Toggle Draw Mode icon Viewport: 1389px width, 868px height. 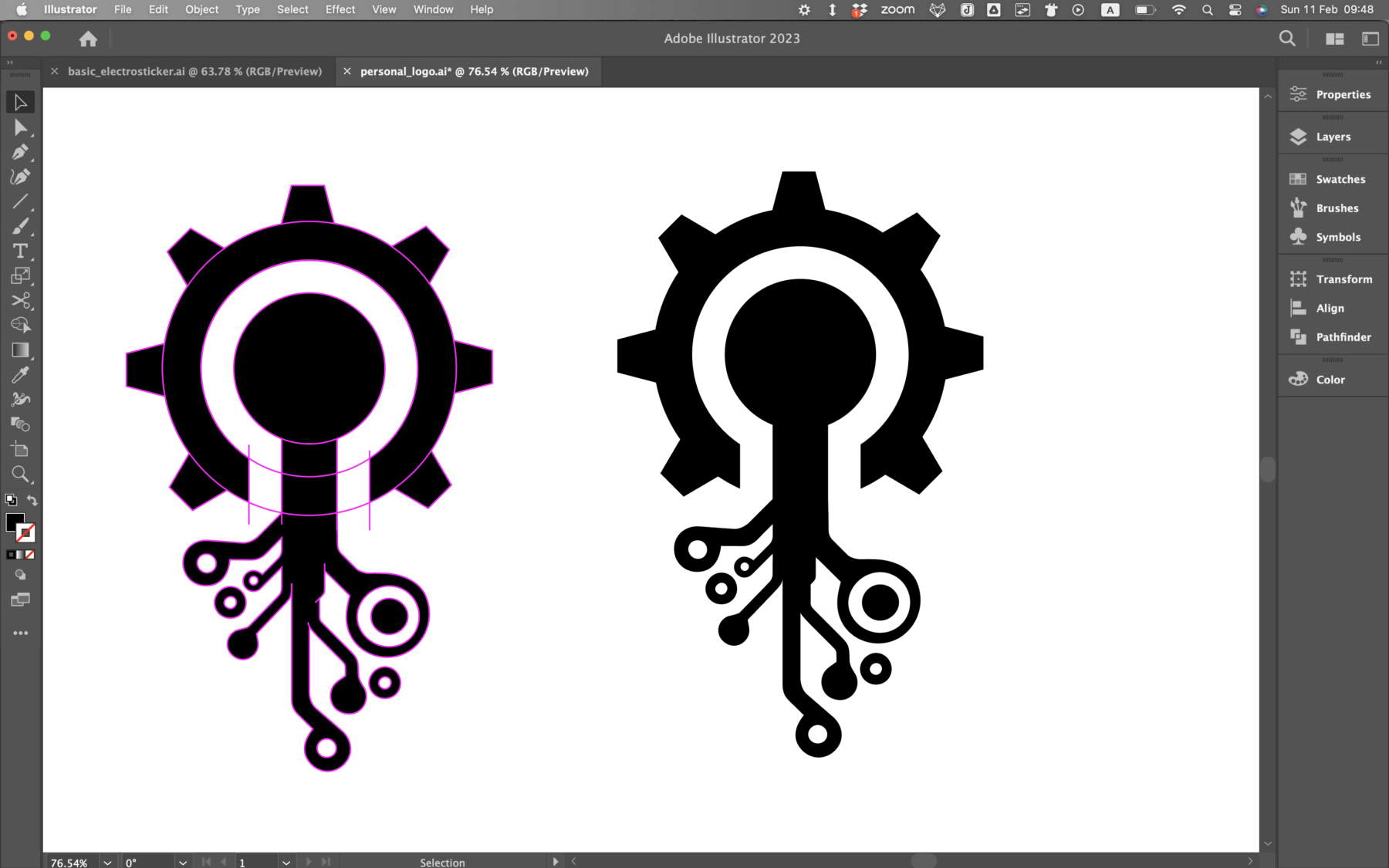tap(20, 575)
